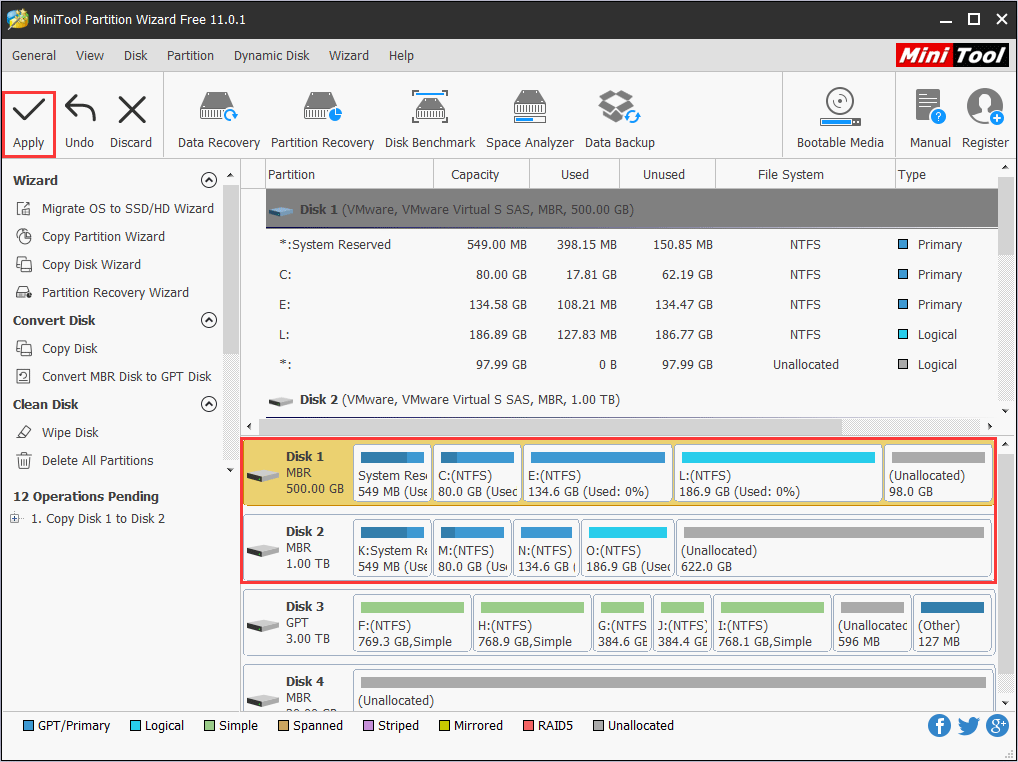Launch the Copy Disk Wizard

click(x=78, y=264)
